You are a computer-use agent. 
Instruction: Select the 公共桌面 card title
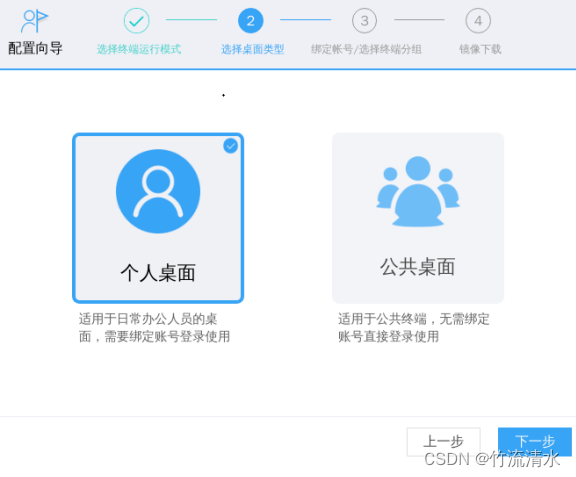click(x=418, y=267)
